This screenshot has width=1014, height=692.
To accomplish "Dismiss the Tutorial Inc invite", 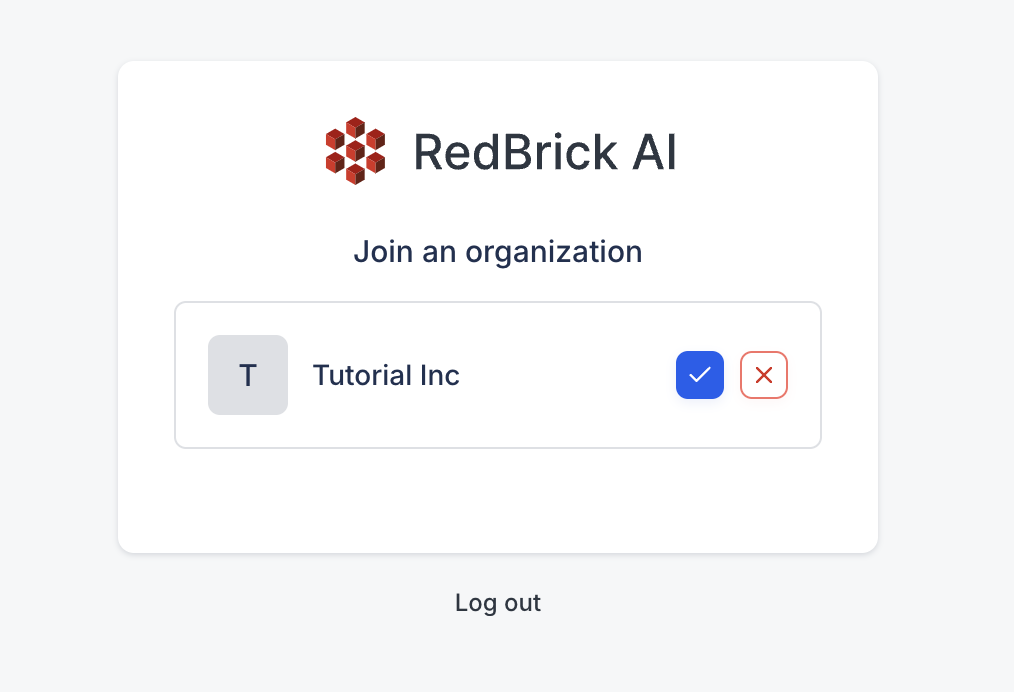I will (764, 375).
